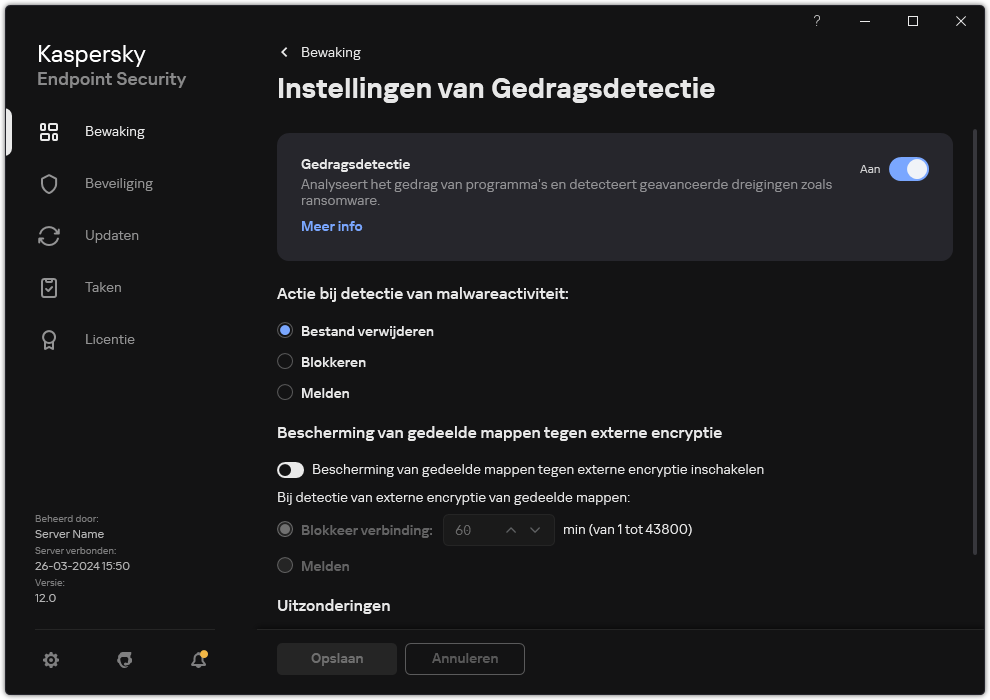Open the support globe icon
Screen dimensions: 990x700
[x=124, y=660]
